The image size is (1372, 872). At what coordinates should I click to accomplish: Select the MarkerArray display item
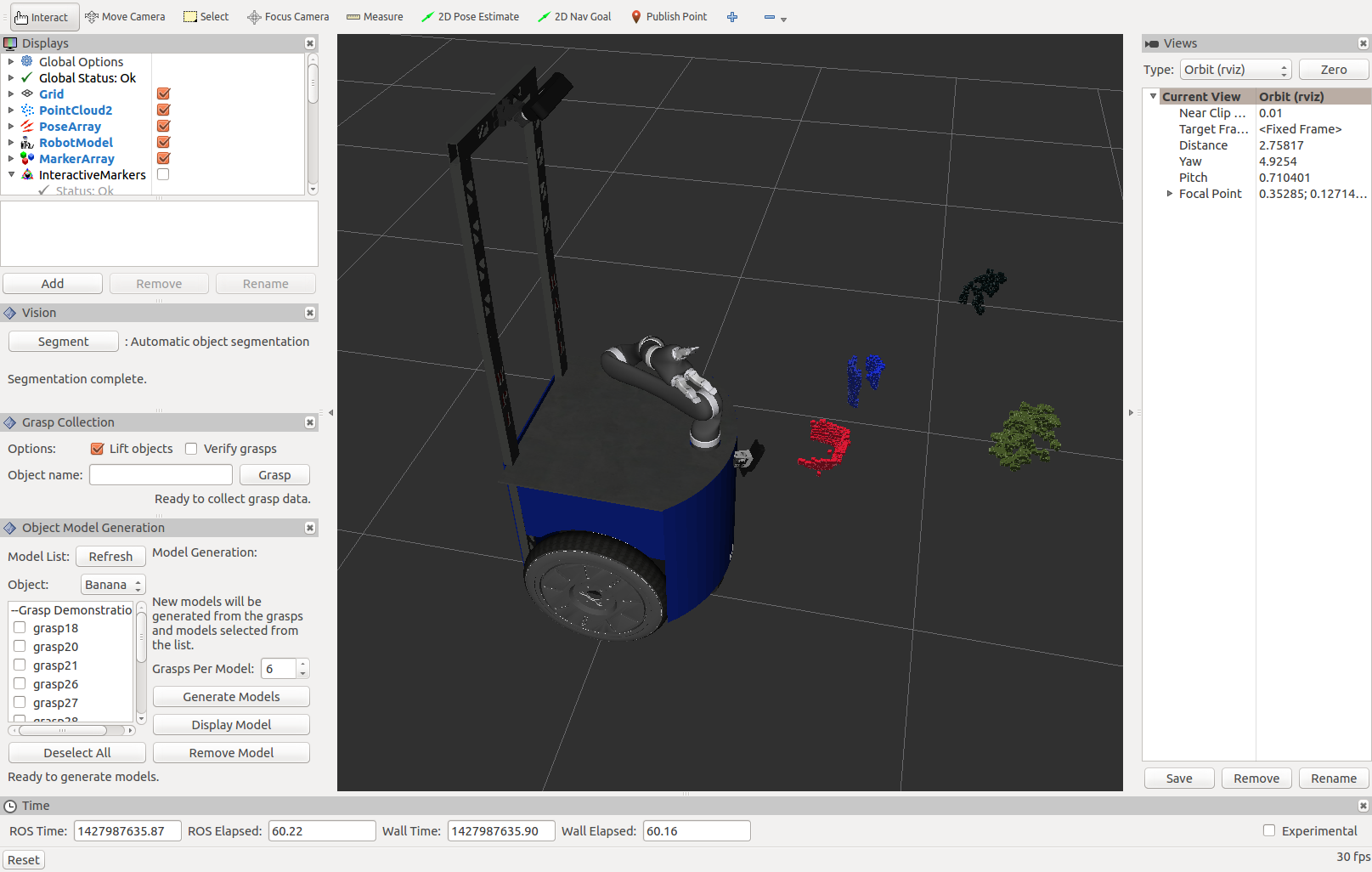76,159
